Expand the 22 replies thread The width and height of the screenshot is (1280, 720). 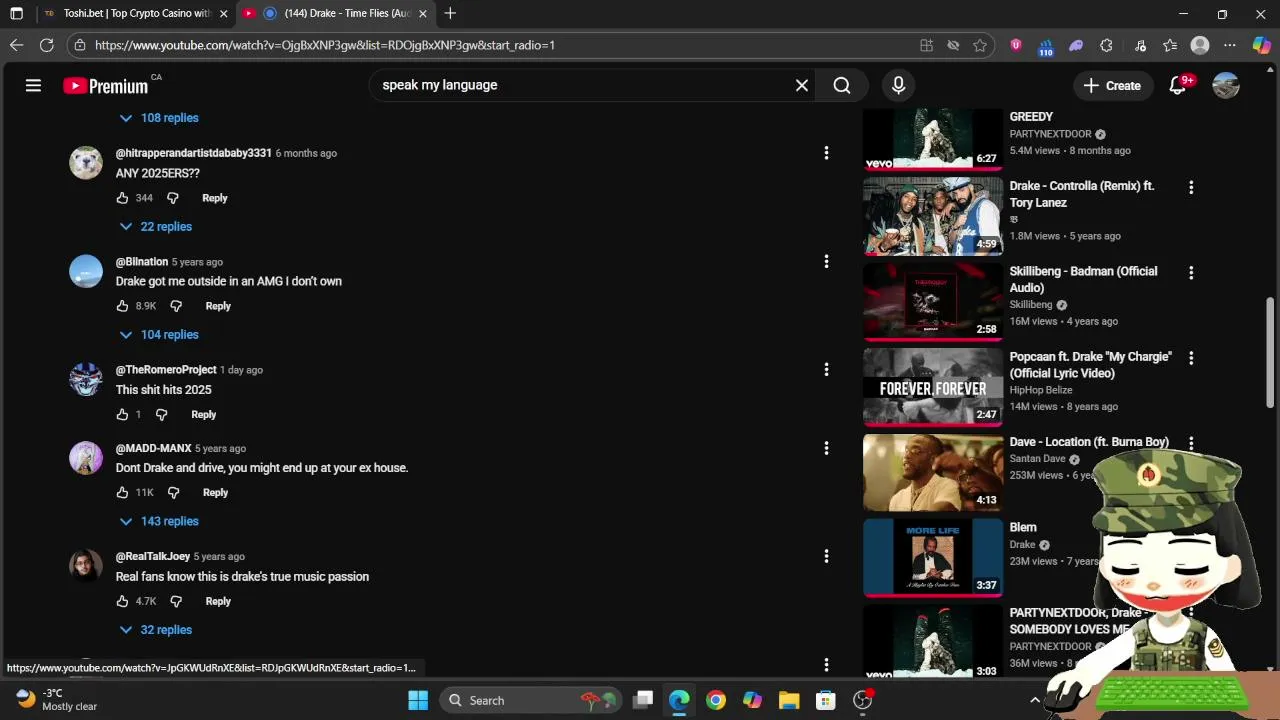point(155,227)
